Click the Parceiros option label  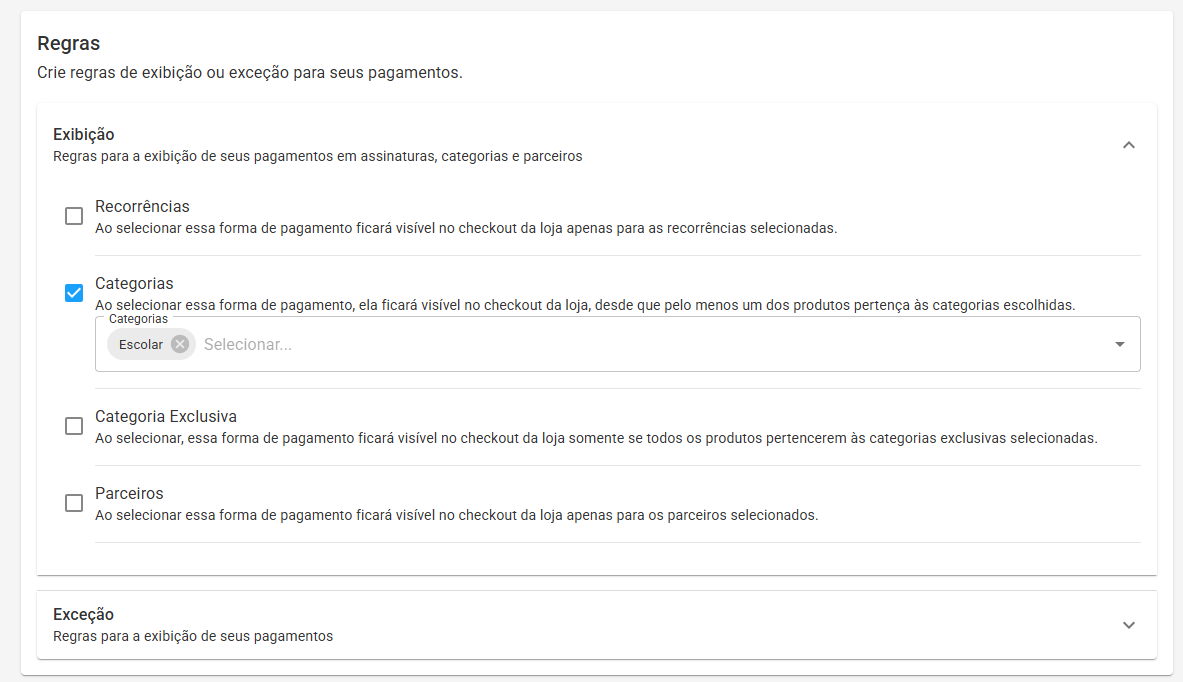(129, 493)
